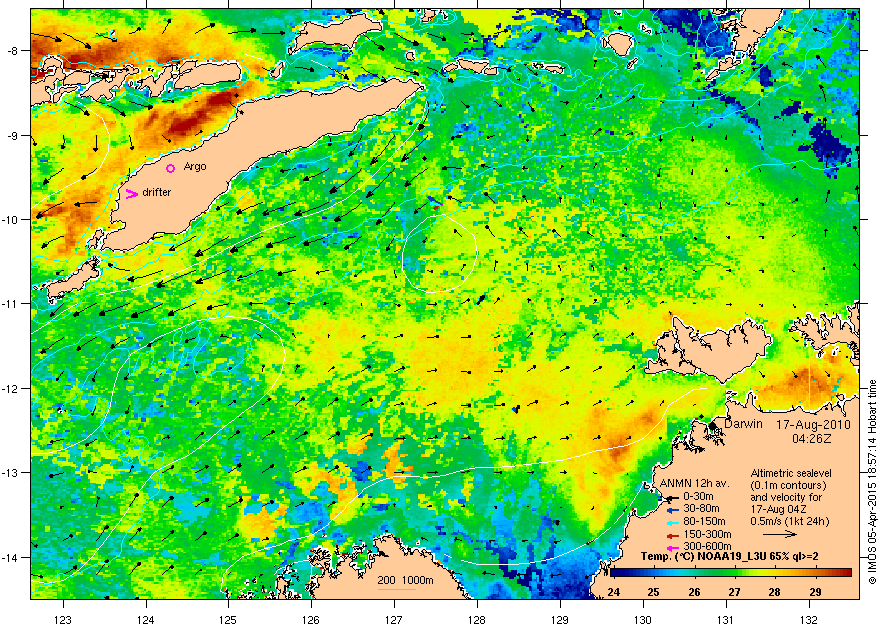Click the temperature color bar
Image resolution: width=880 pixels, height=630 pixels.
coord(731,573)
